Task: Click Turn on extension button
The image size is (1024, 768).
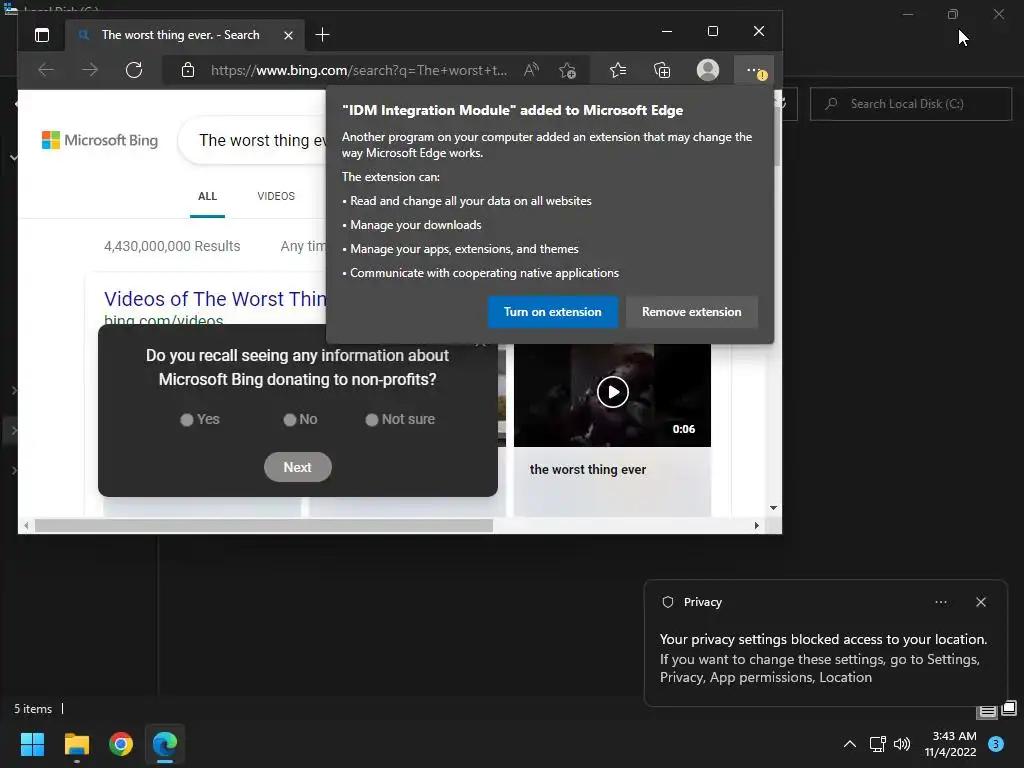Action: 552,312
